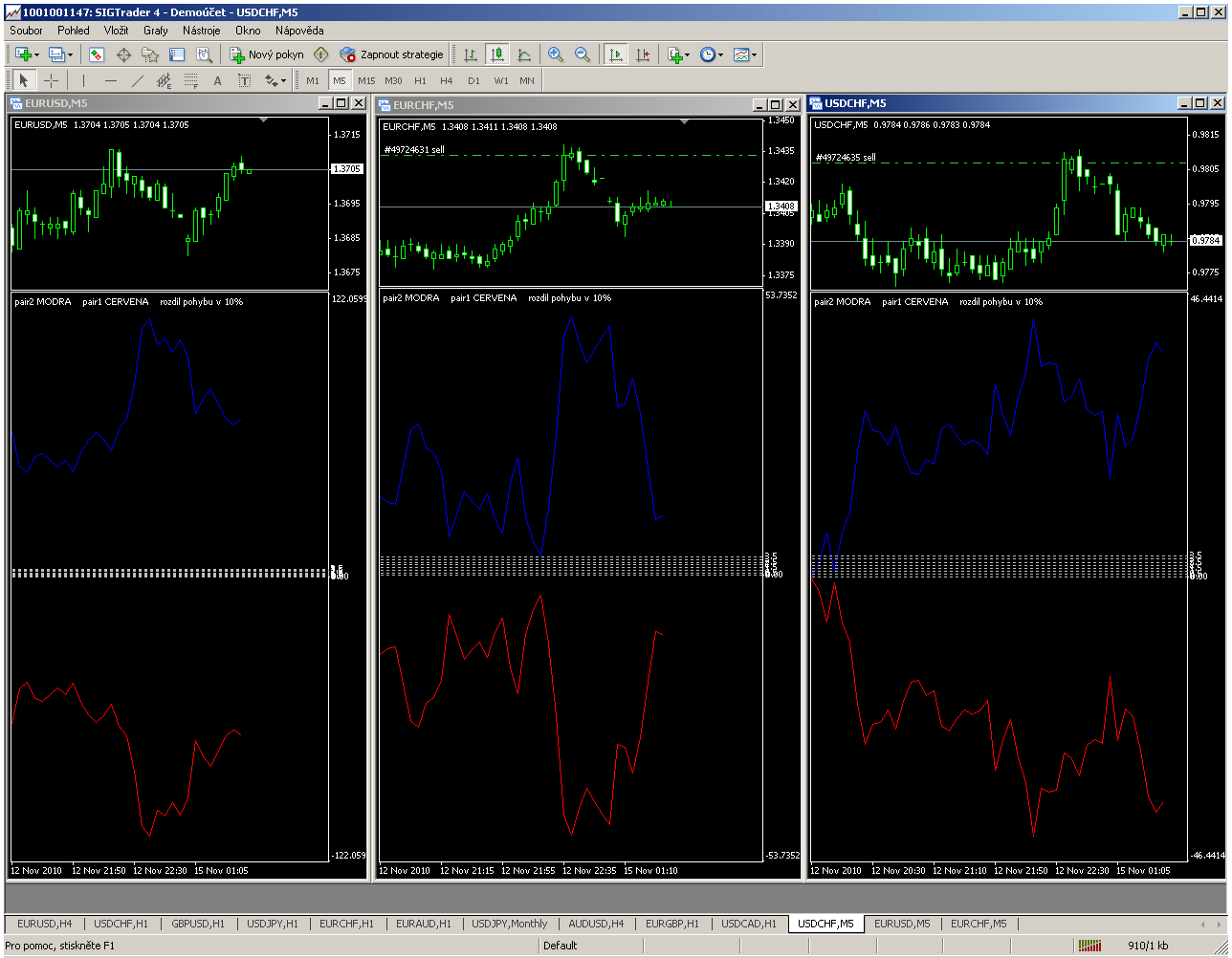Expand the Templates dropdown arrow
1232x958 pixels.
[755, 54]
